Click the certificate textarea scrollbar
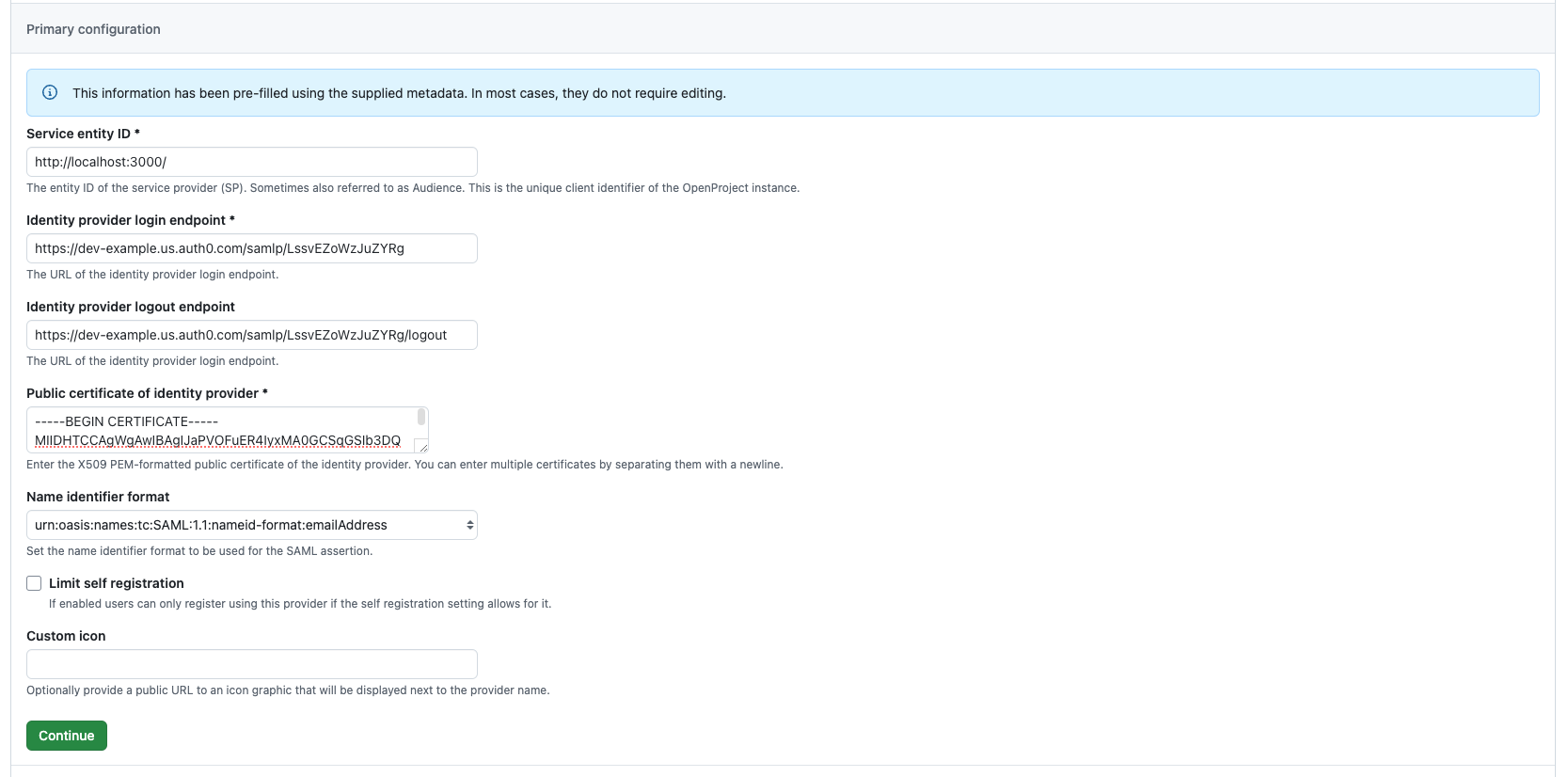 pyautogui.click(x=421, y=417)
